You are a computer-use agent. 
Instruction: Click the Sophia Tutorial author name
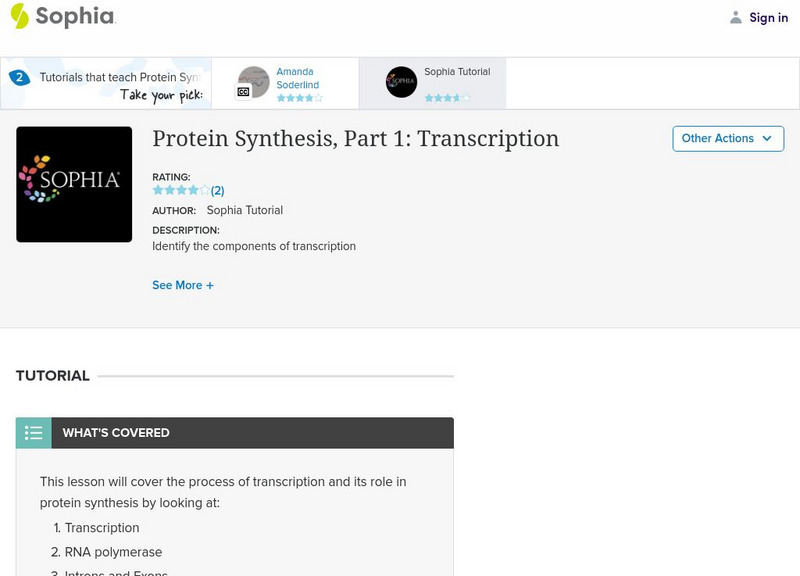click(245, 210)
